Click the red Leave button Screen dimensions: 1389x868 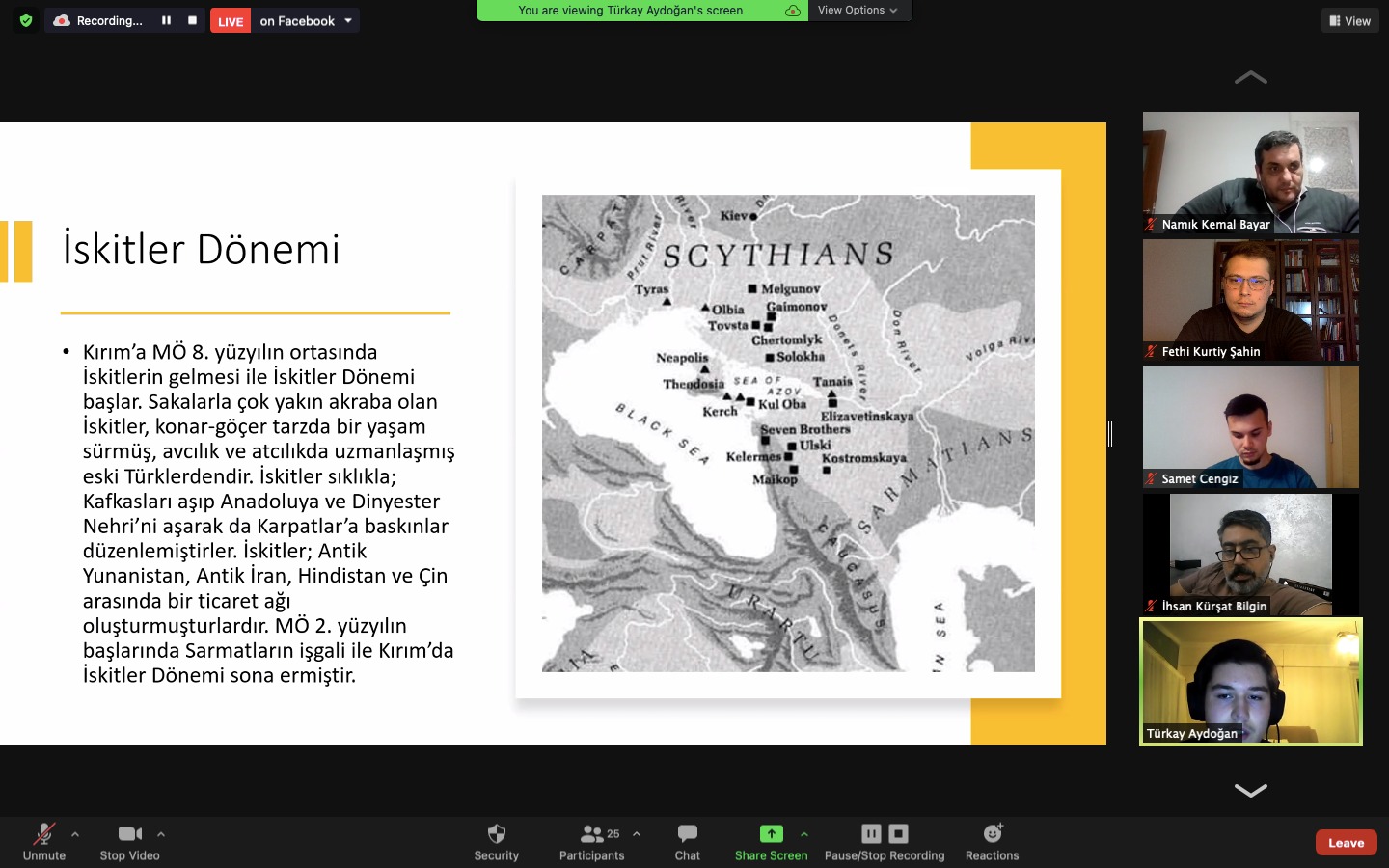click(x=1347, y=843)
